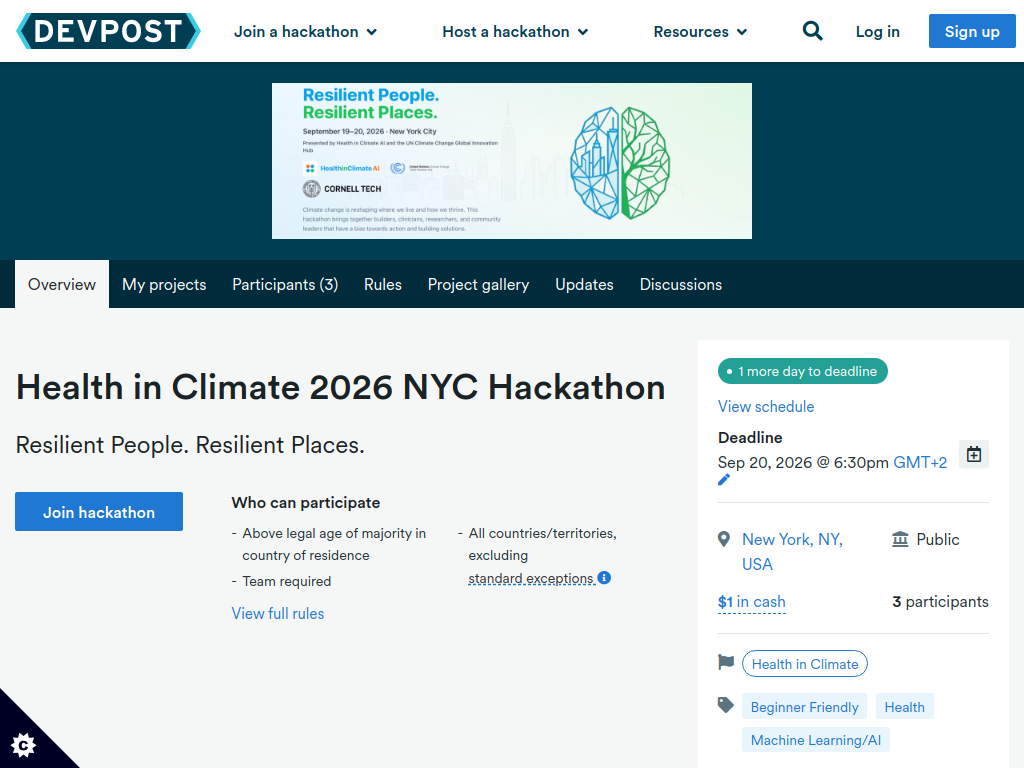The height and width of the screenshot is (768, 1024).
Task: Click the info icon next to standard exceptions
Action: click(604, 578)
